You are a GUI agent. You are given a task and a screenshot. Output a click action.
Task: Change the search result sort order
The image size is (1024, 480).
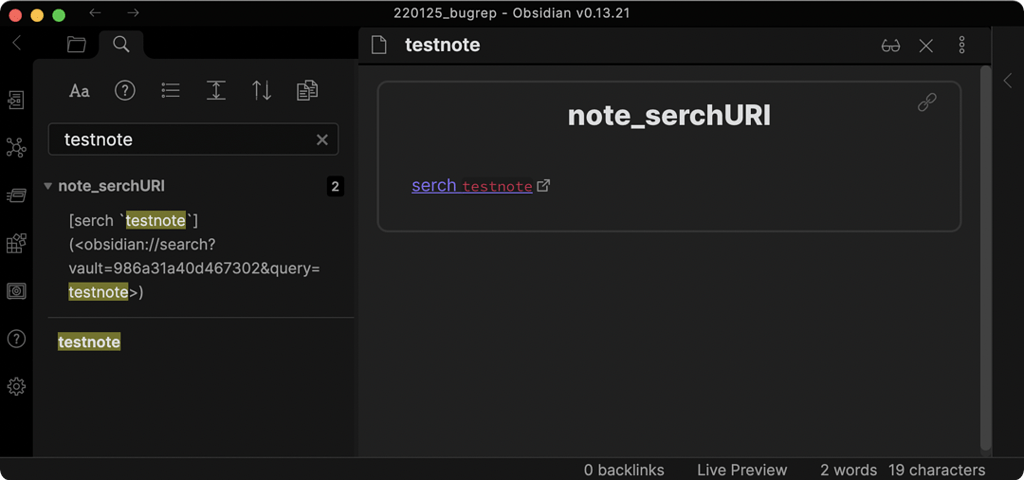(x=262, y=91)
